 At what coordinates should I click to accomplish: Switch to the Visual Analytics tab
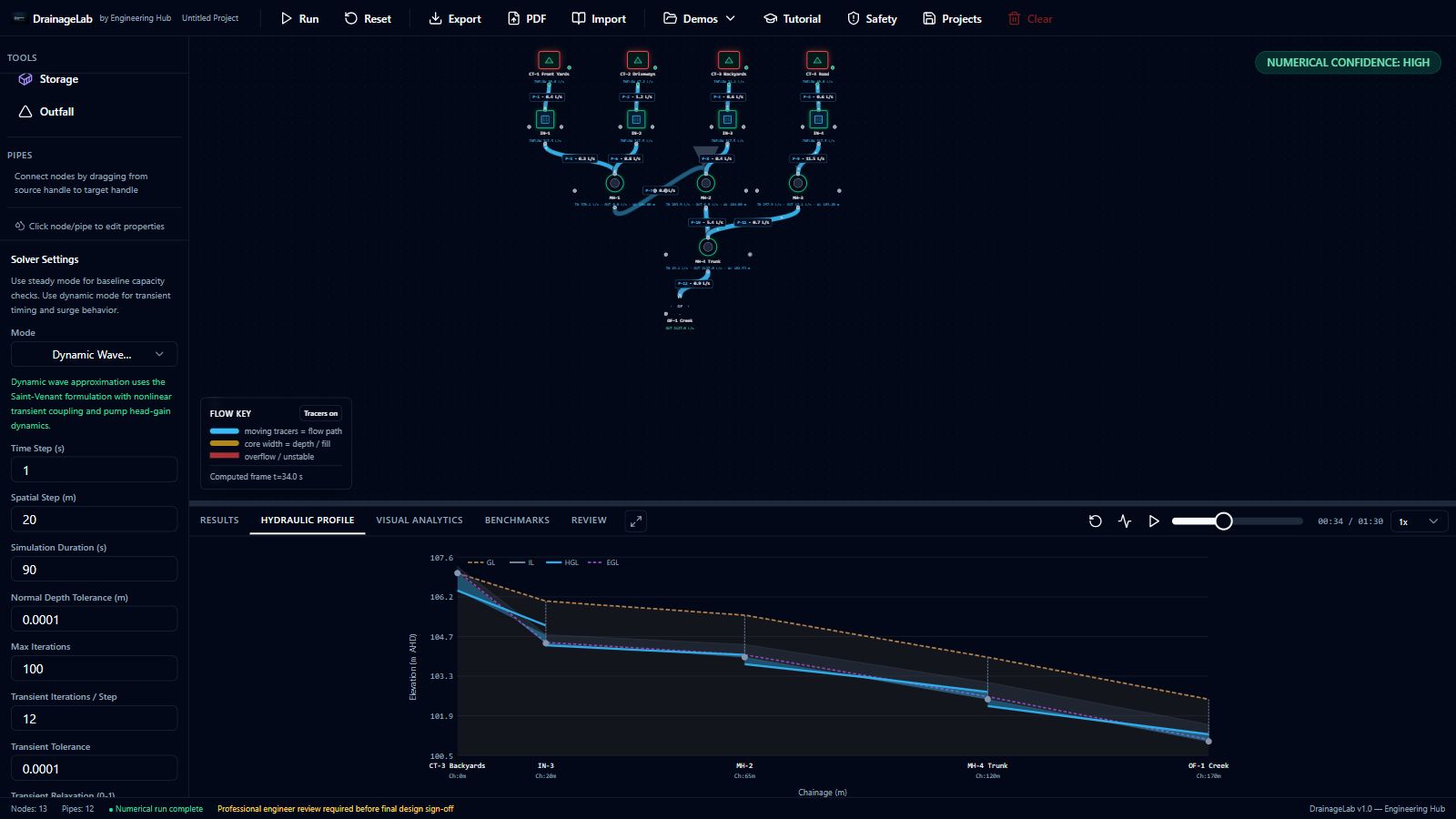[420, 521]
